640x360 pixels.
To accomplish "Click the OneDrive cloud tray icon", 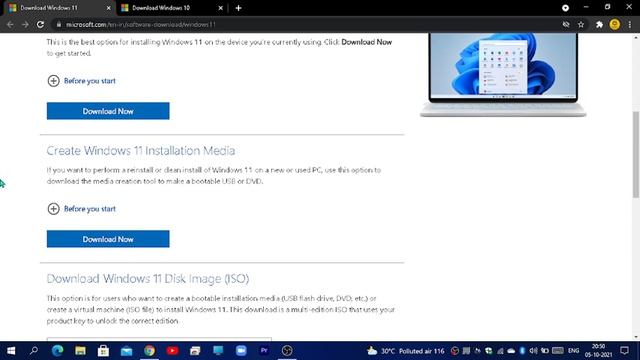I will pos(511,351).
